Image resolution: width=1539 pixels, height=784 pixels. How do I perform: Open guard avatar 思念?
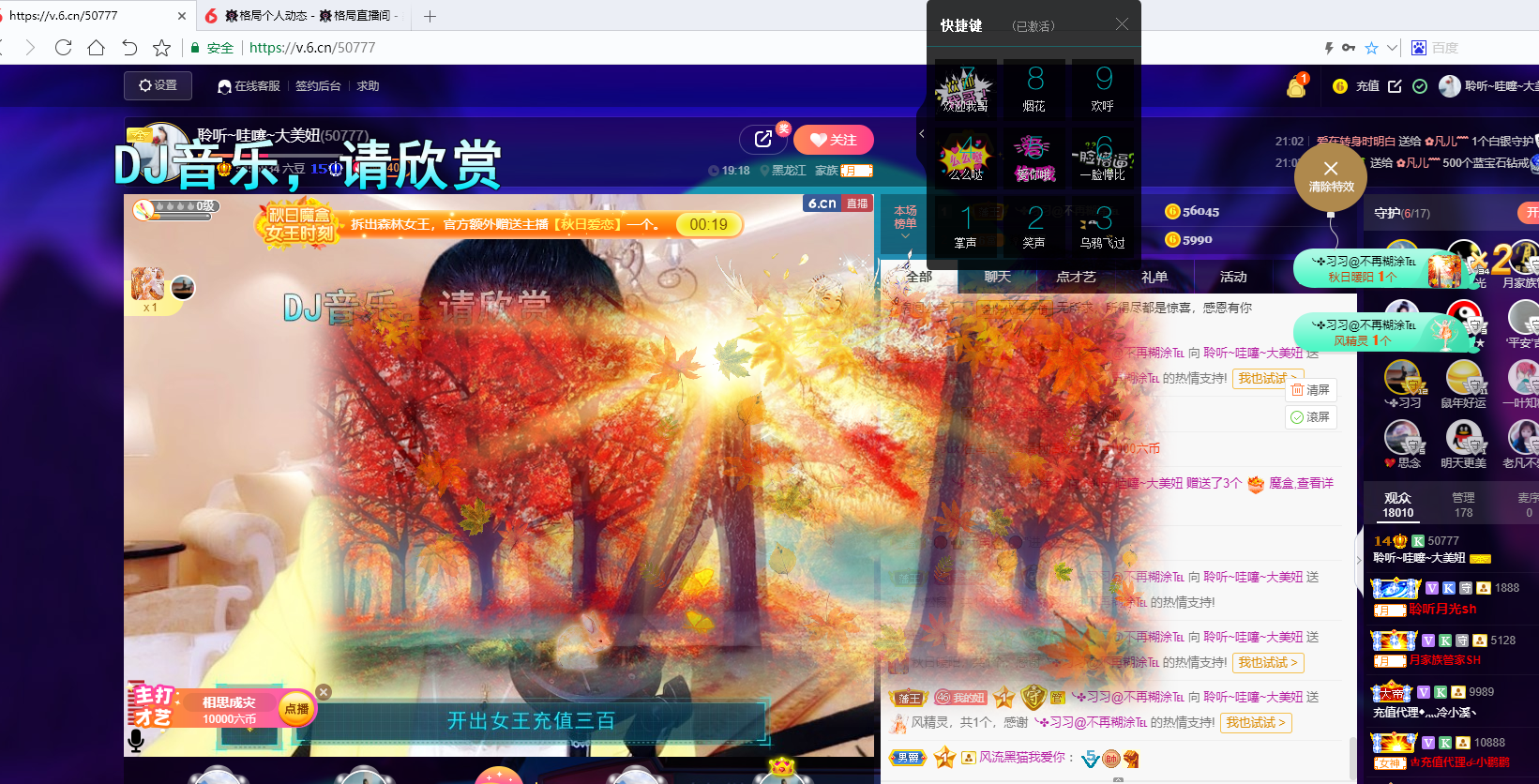point(1403,437)
